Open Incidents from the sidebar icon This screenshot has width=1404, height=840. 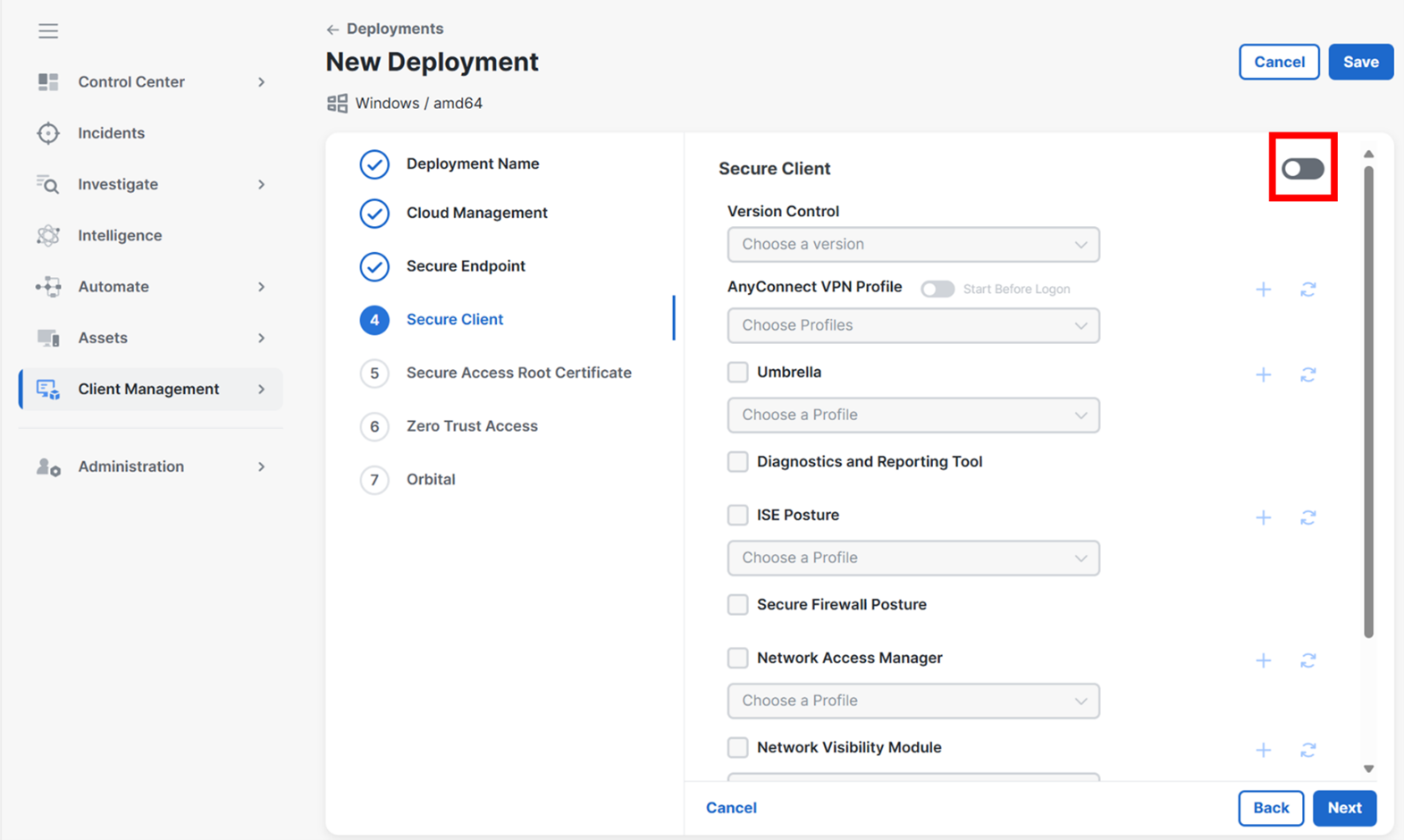(48, 133)
